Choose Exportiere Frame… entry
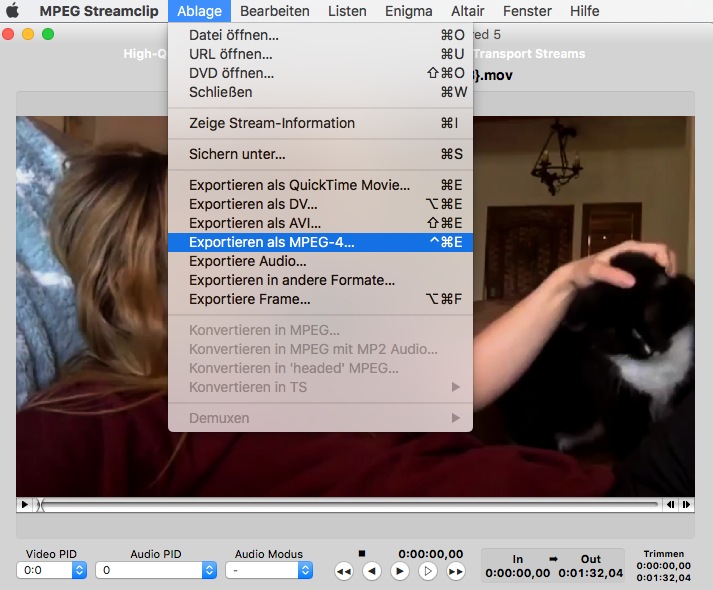Viewport: 713px width, 590px height. click(x=320, y=300)
